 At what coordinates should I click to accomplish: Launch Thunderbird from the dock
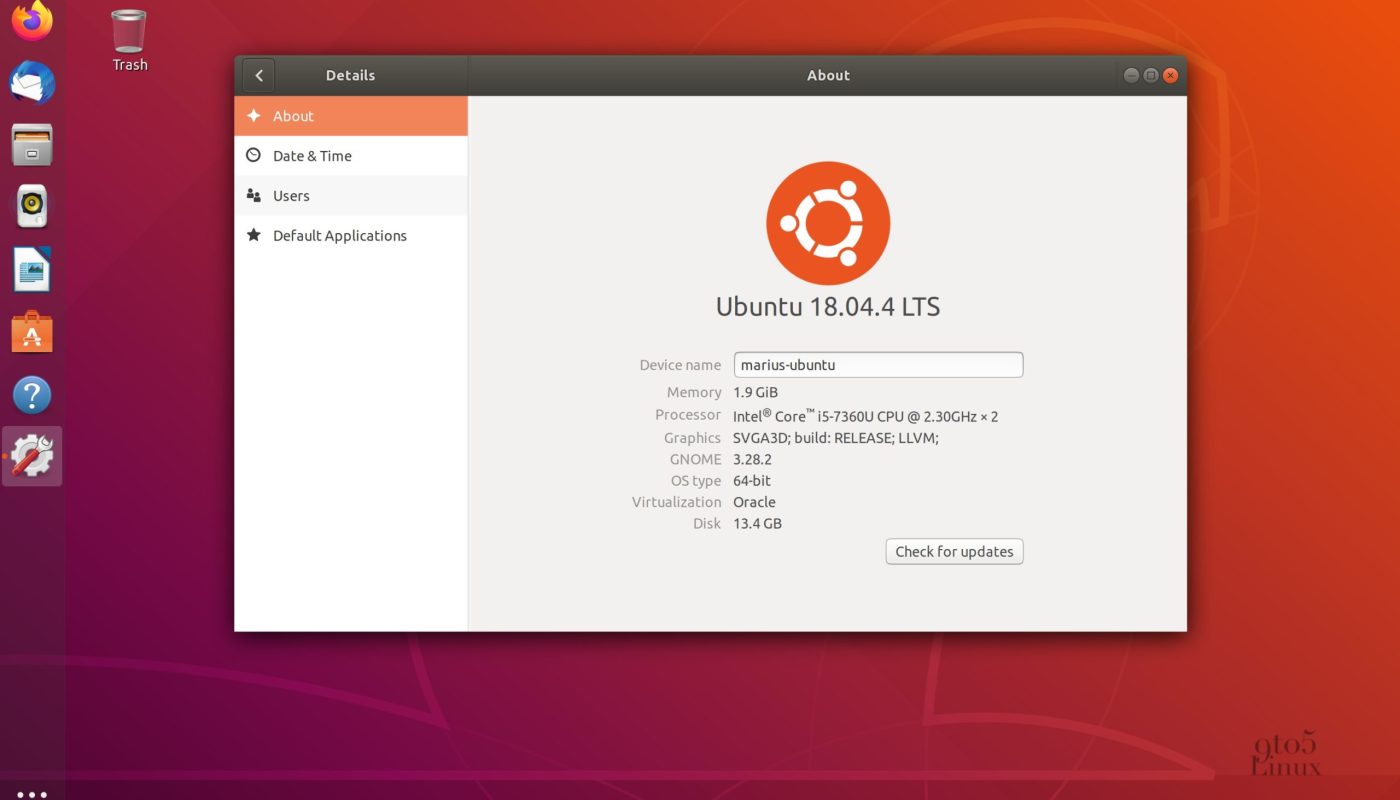[x=31, y=84]
